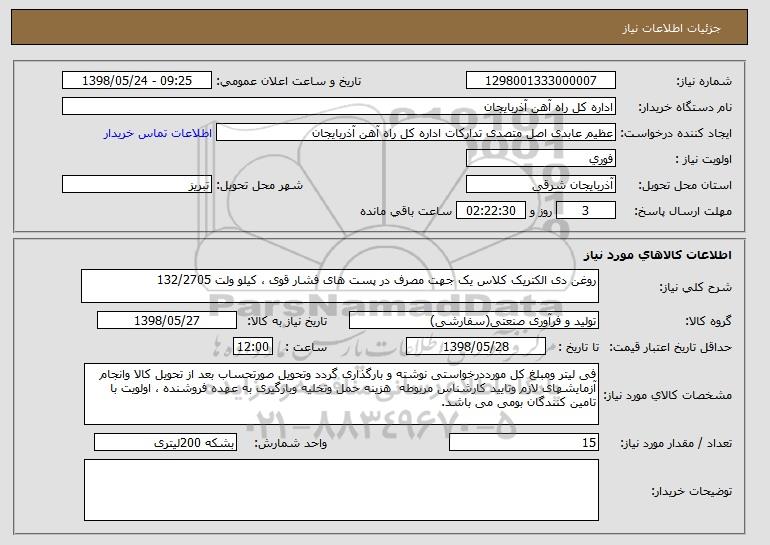
Task: Click the text ساعت باقی مانده
Action: 406,211
